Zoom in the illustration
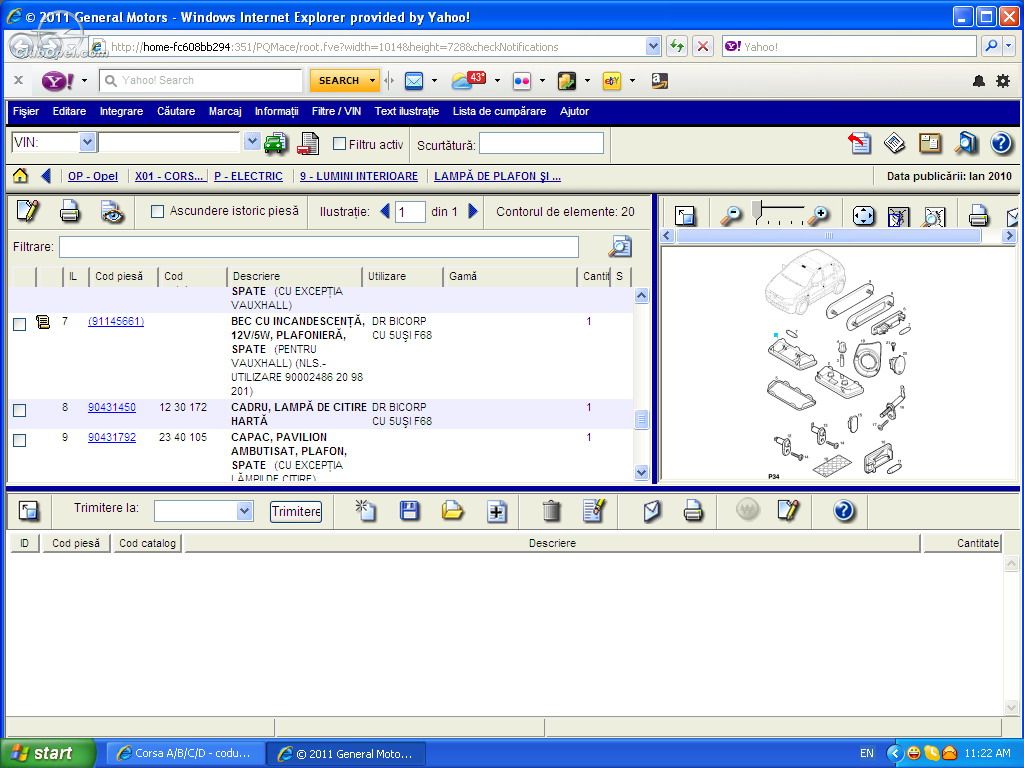Image resolution: width=1024 pixels, height=768 pixels. pyautogui.click(x=818, y=215)
